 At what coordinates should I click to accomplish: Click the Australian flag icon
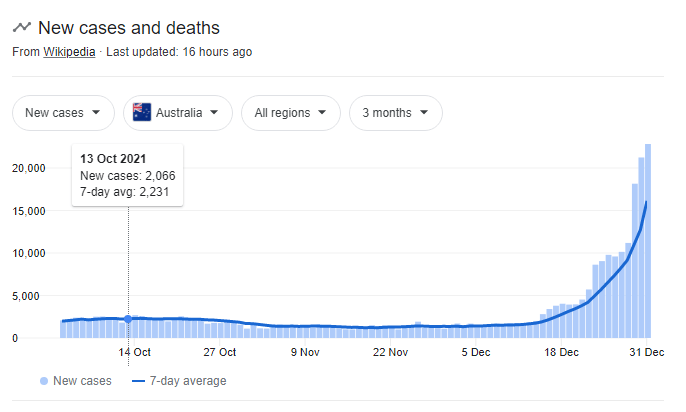point(142,113)
